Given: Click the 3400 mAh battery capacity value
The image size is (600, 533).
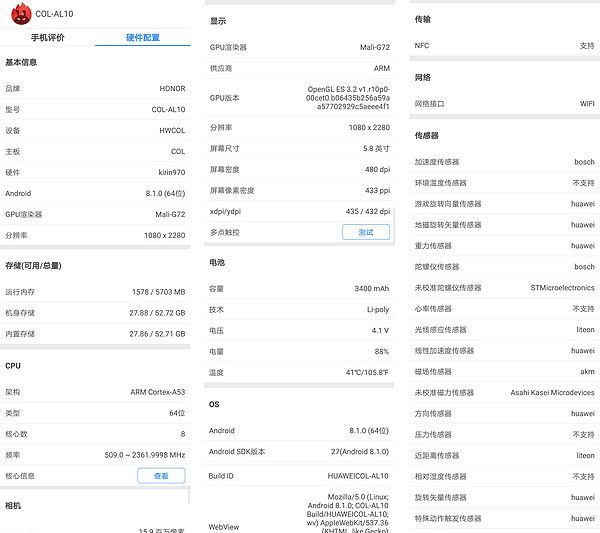Looking at the screenshot, I should [x=372, y=289].
